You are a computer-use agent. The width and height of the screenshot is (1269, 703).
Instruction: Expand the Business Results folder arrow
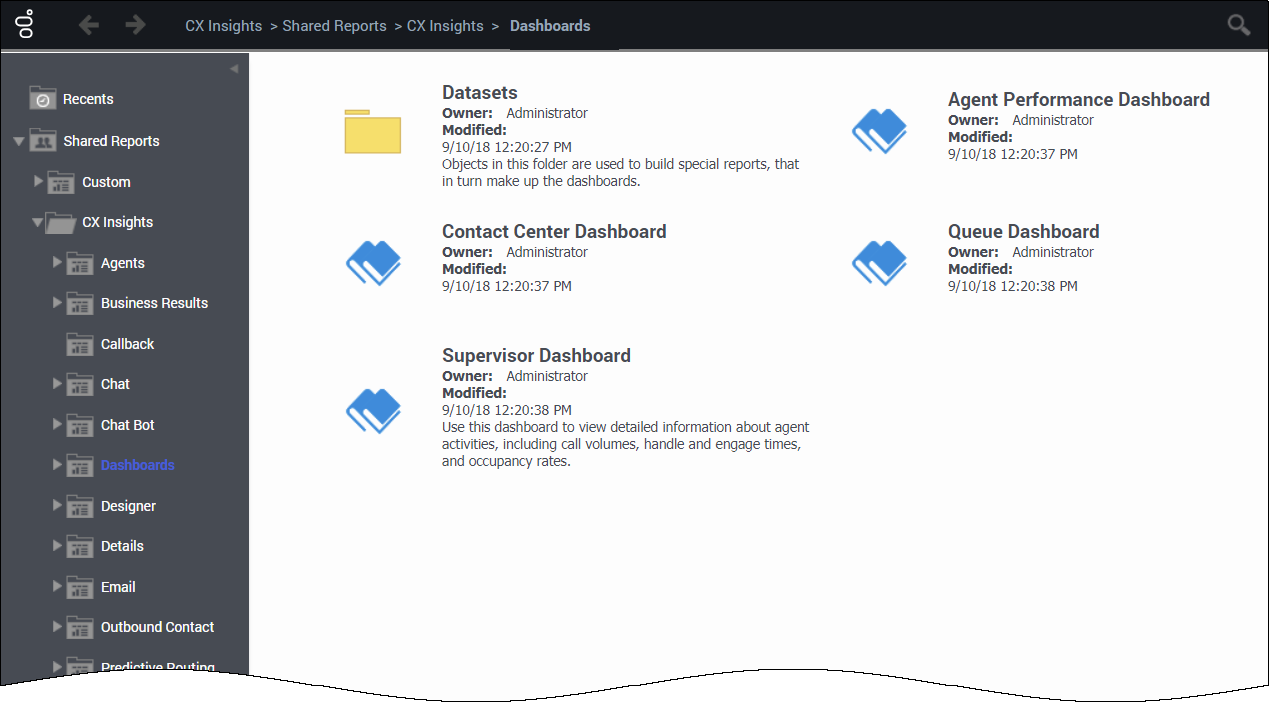tap(57, 302)
